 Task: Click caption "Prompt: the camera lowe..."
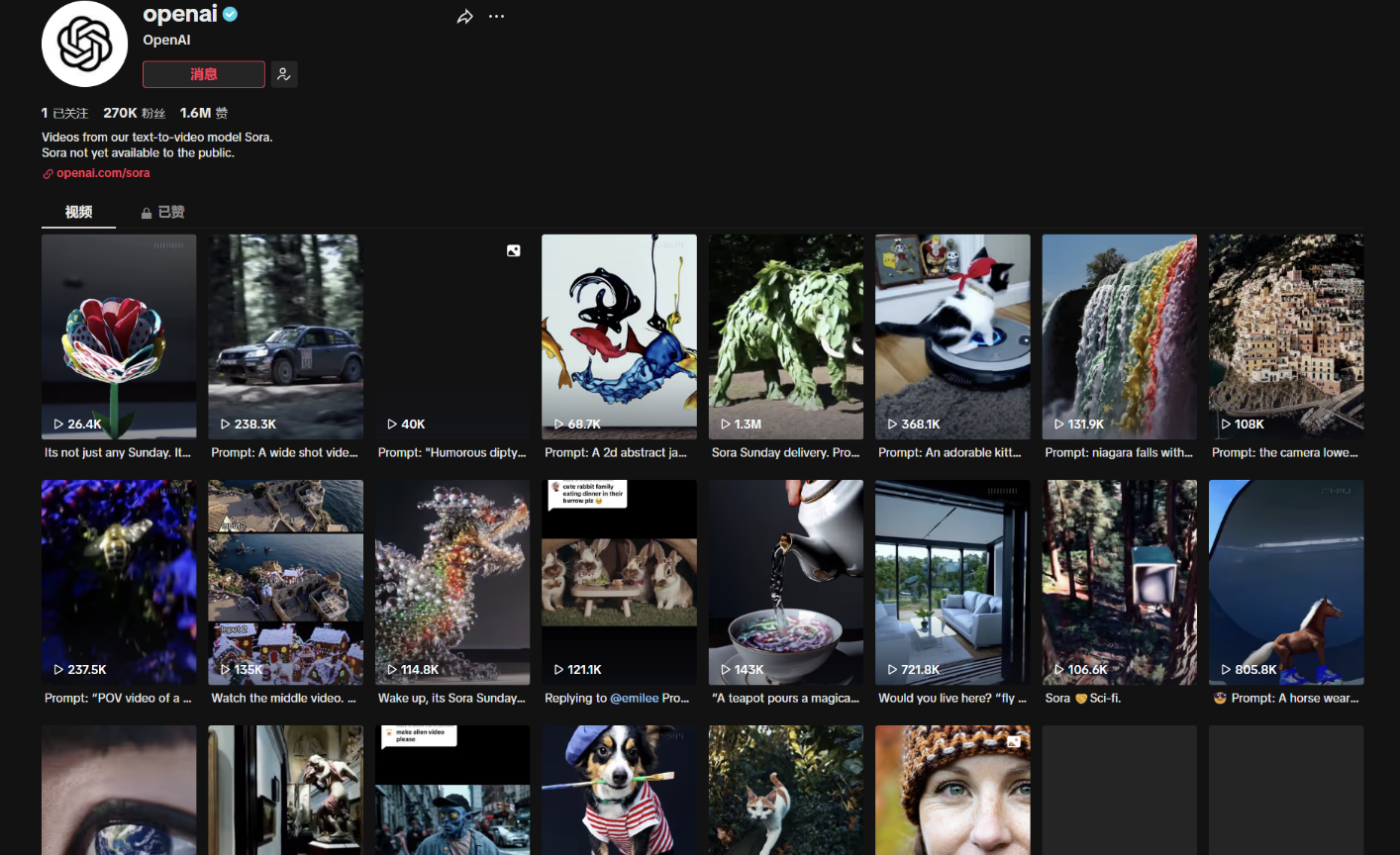(x=1285, y=452)
